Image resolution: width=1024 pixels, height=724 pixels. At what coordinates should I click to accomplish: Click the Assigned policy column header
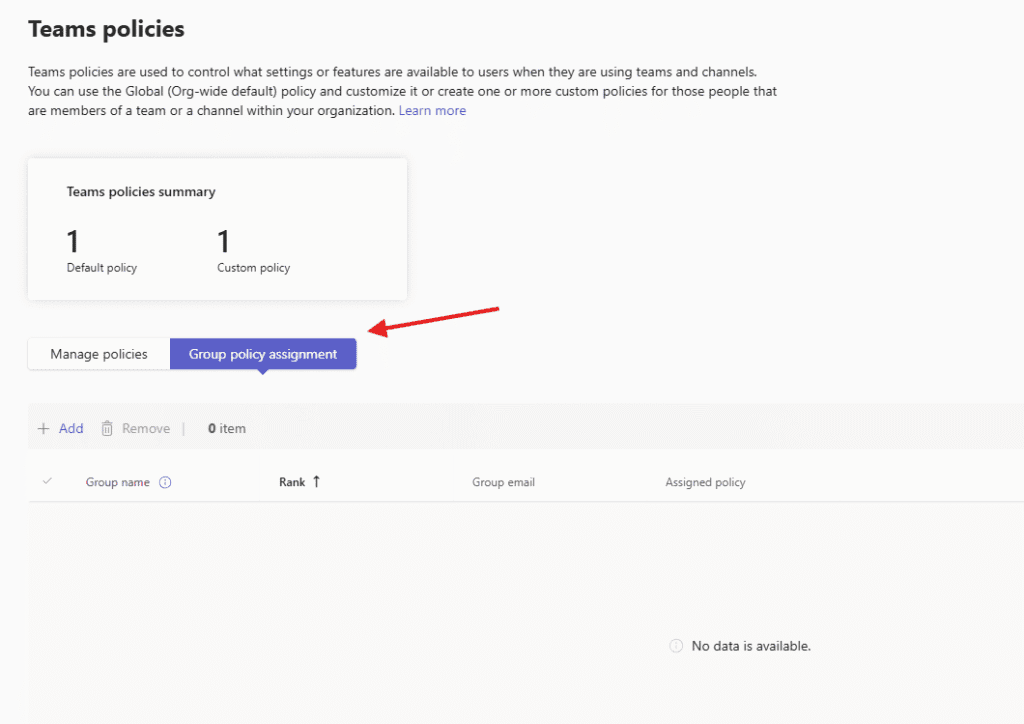pyautogui.click(x=705, y=482)
